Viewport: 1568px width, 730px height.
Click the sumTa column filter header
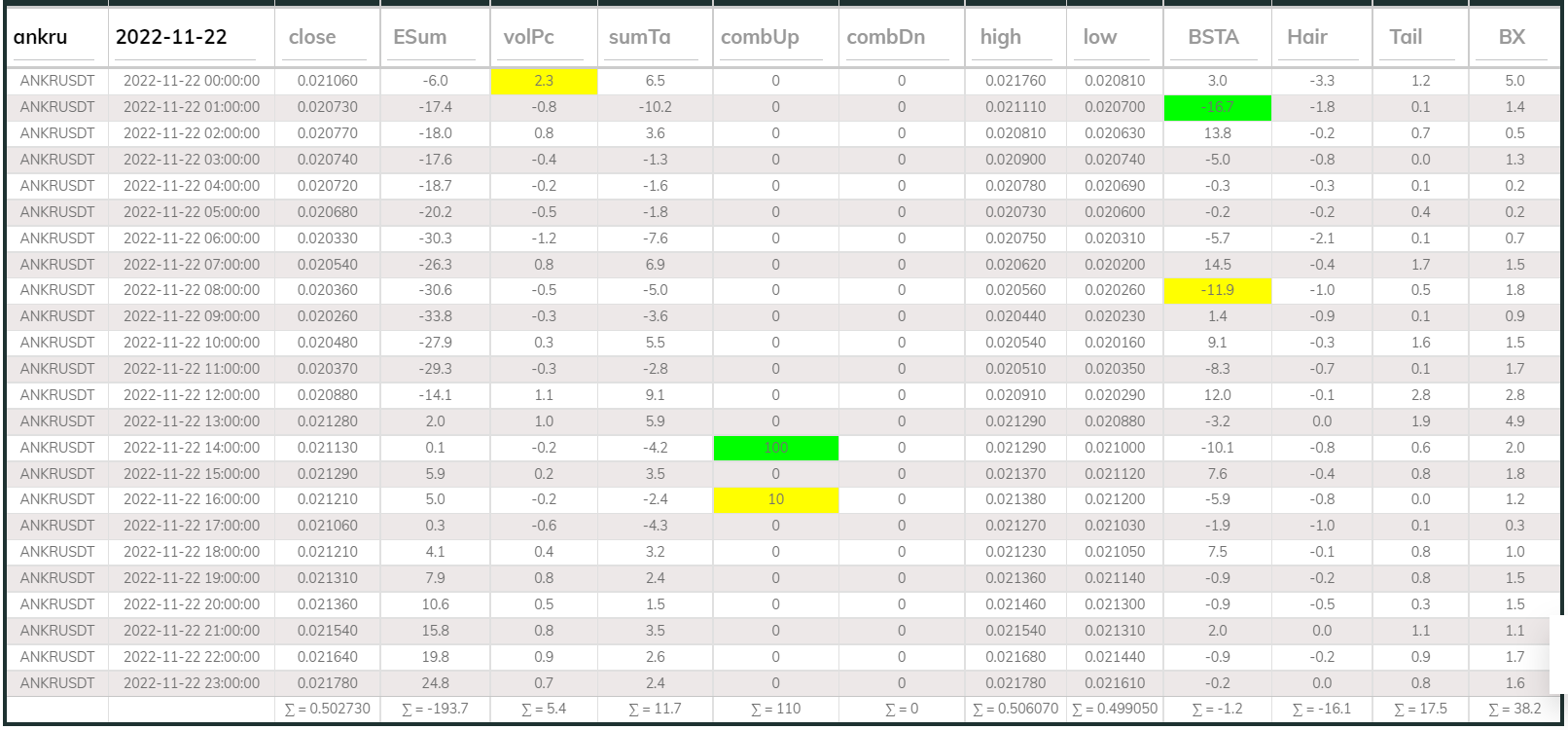coord(655,37)
